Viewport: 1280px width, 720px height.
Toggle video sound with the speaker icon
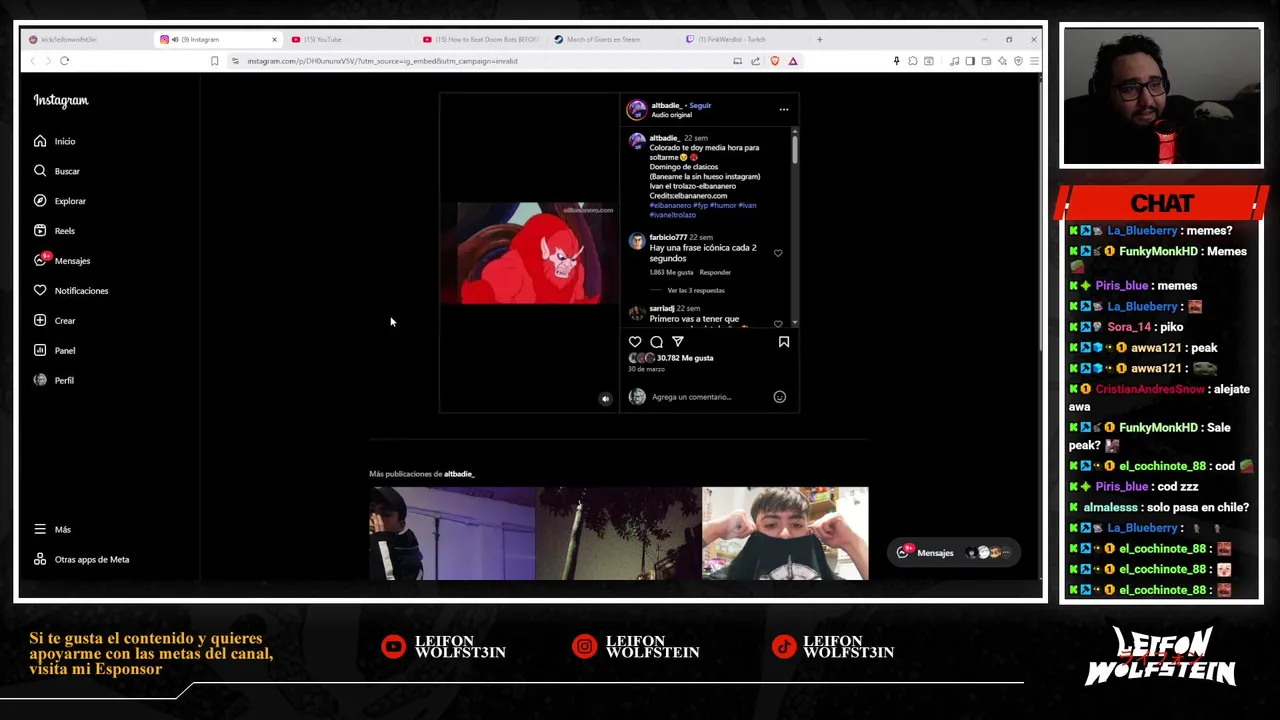(x=605, y=398)
